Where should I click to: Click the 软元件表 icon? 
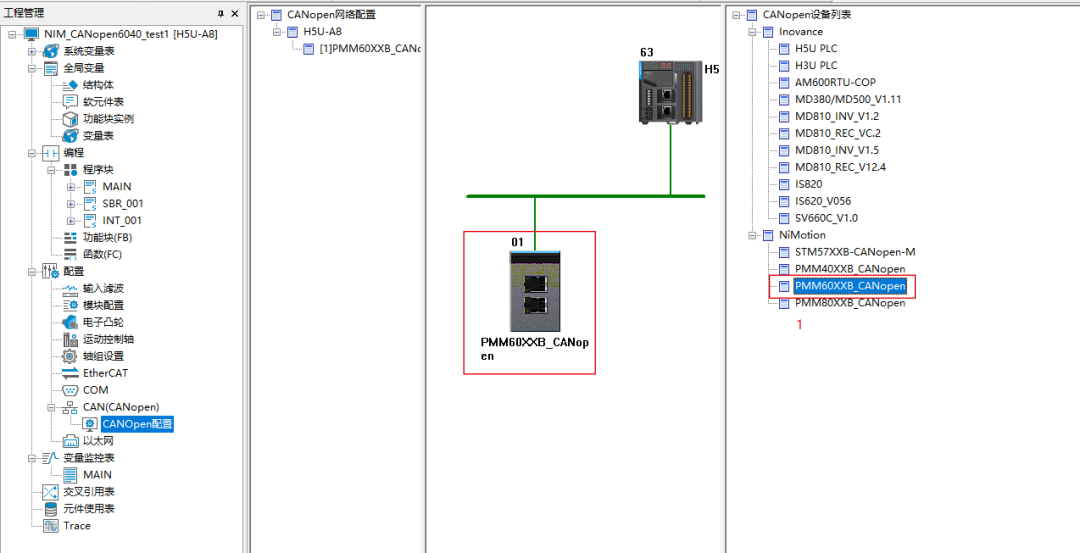(x=70, y=102)
